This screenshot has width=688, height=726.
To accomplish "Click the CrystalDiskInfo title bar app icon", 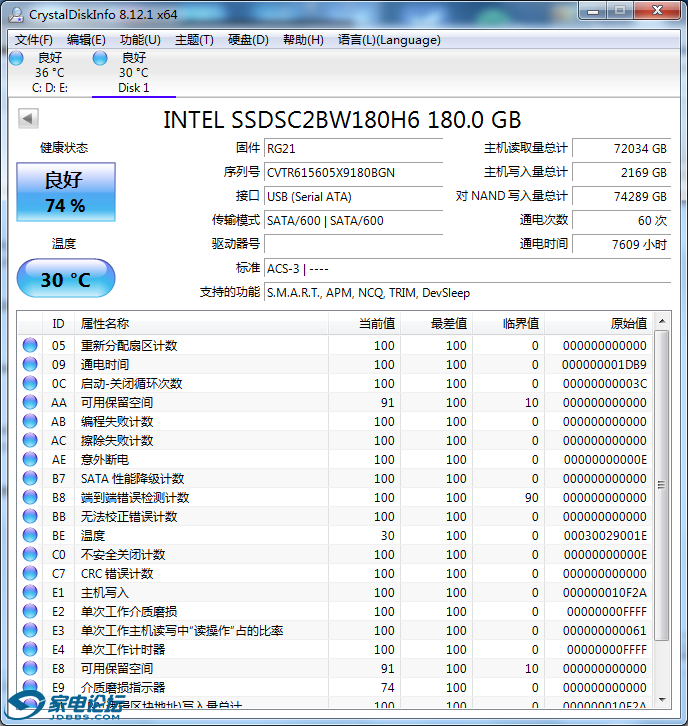I will [x=16, y=14].
